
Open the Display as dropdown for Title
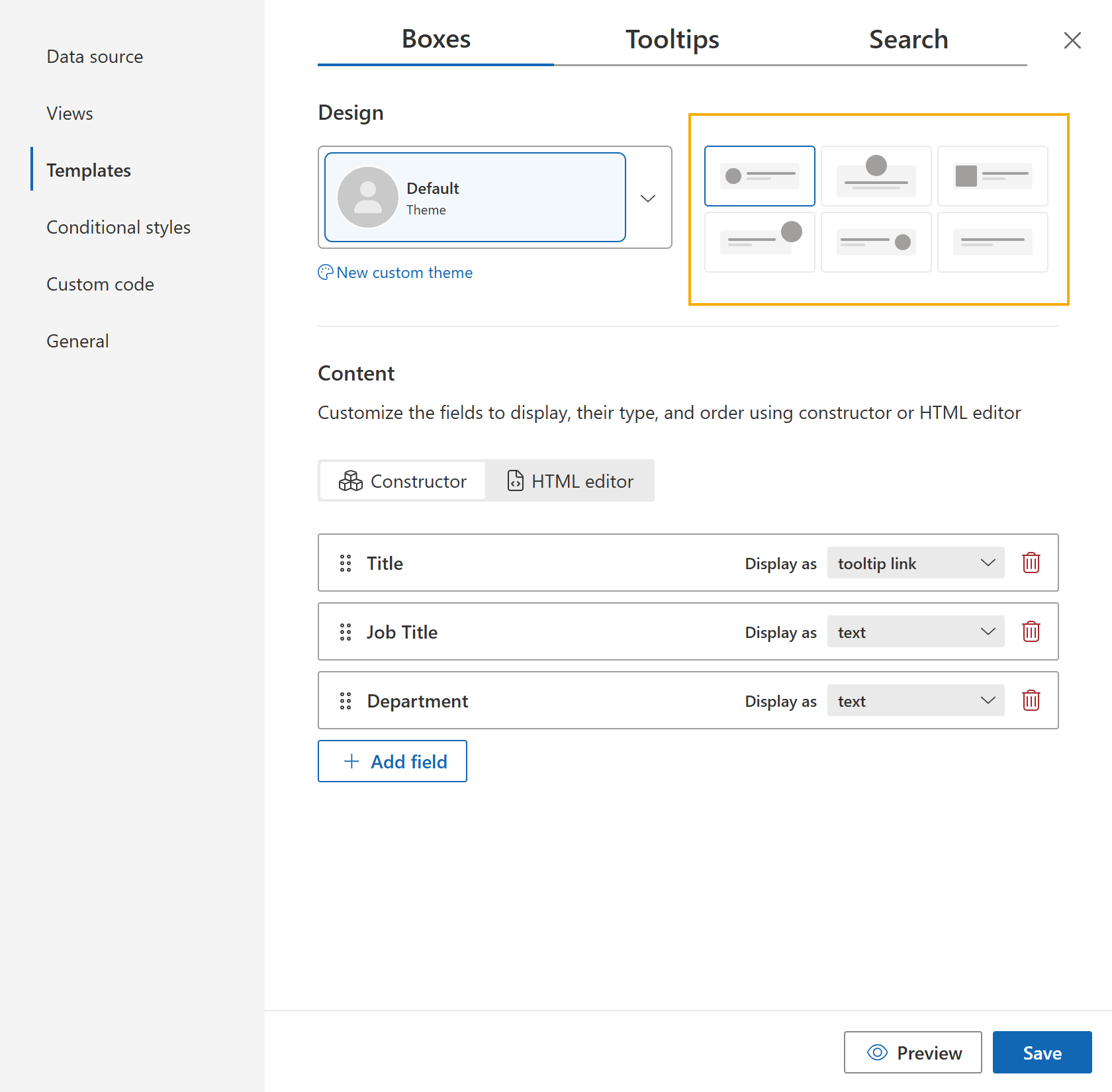click(x=915, y=563)
